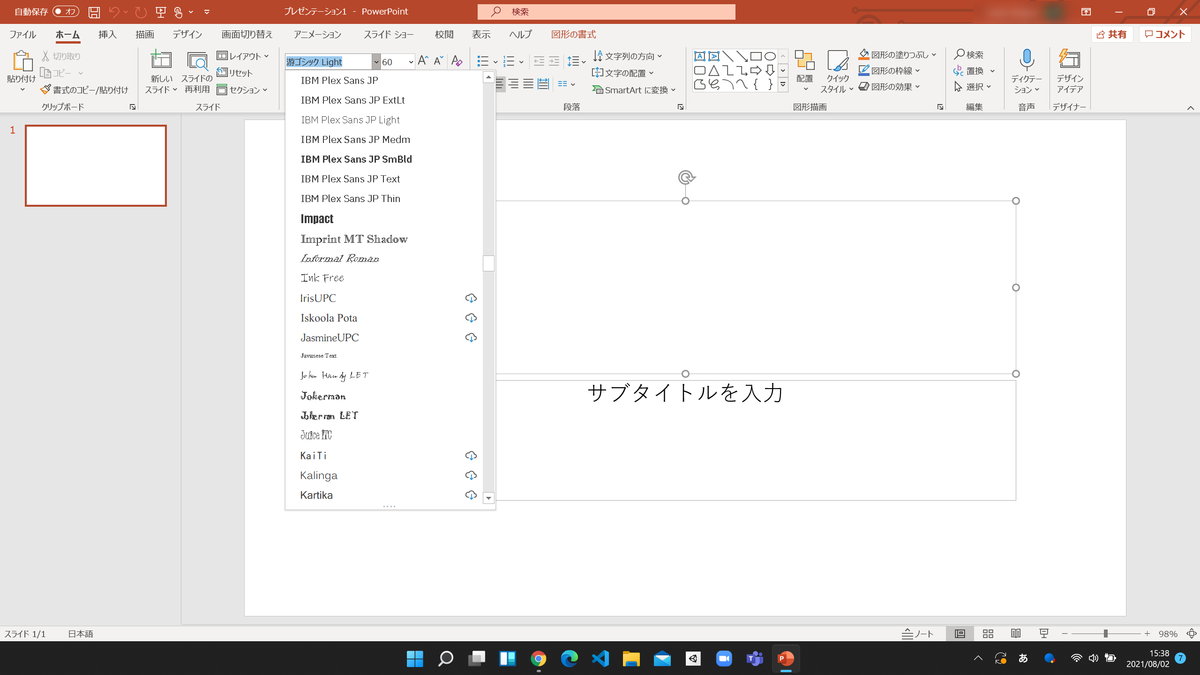Viewport: 1200px width, 675px height.
Task: Select the oval shape in shapes gallery
Action: (x=770, y=56)
